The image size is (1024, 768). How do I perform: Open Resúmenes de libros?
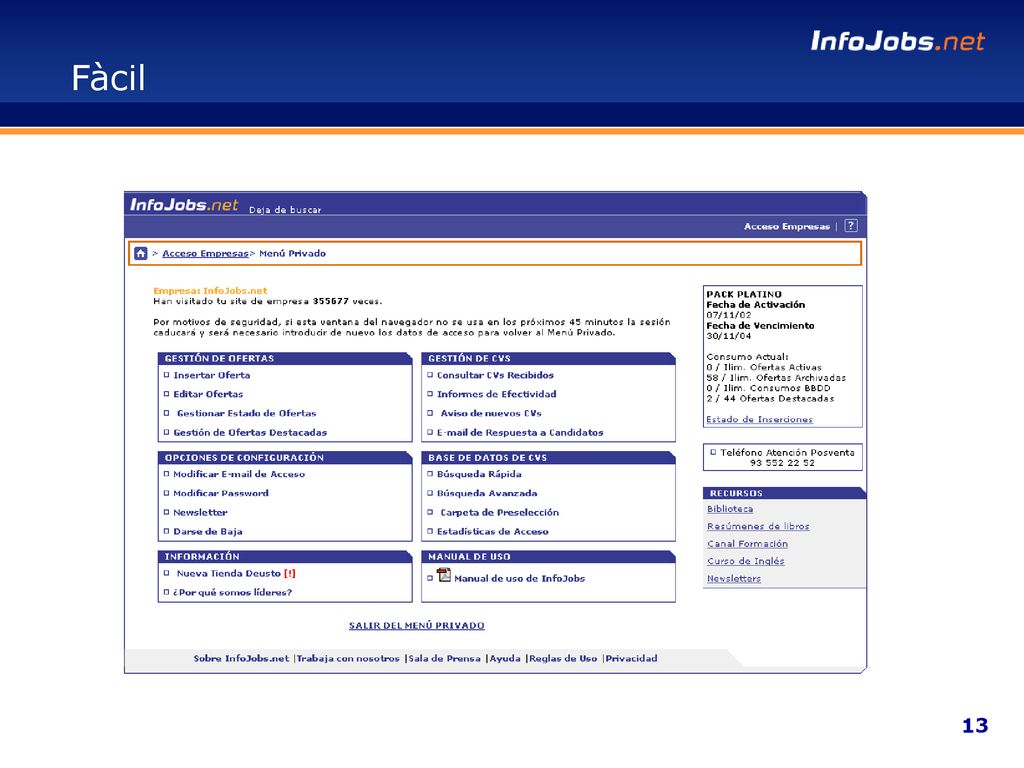pos(758,526)
